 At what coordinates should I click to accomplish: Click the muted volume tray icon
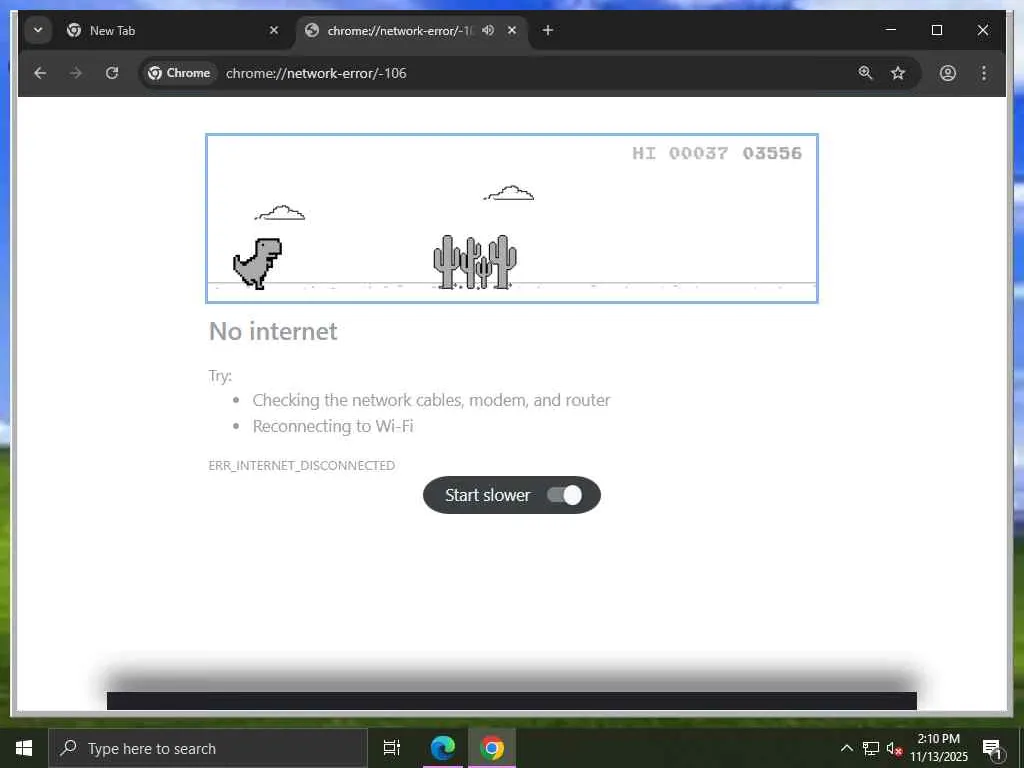pyautogui.click(x=894, y=748)
